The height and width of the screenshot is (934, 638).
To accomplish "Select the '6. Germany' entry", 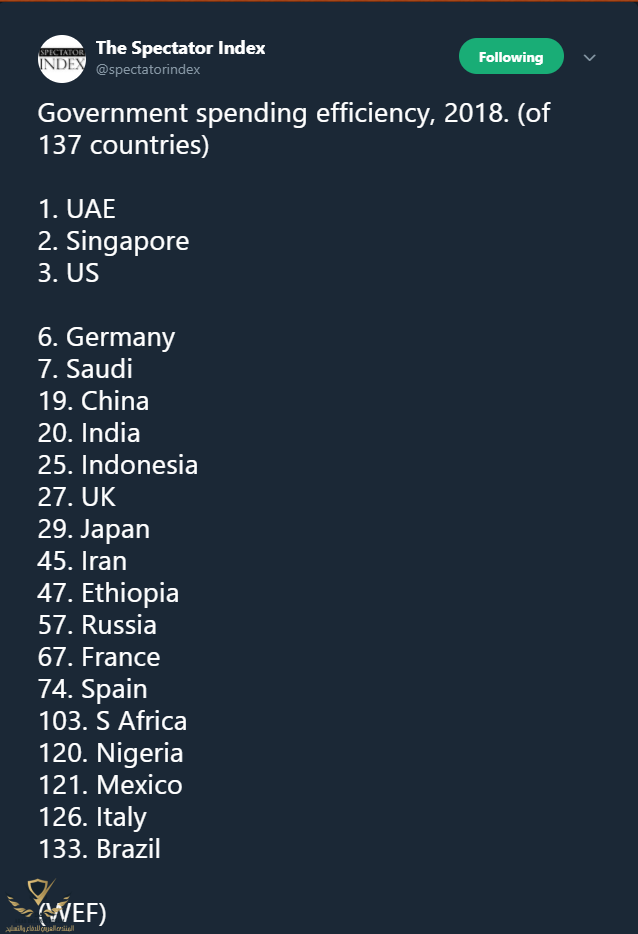I will 106,338.
